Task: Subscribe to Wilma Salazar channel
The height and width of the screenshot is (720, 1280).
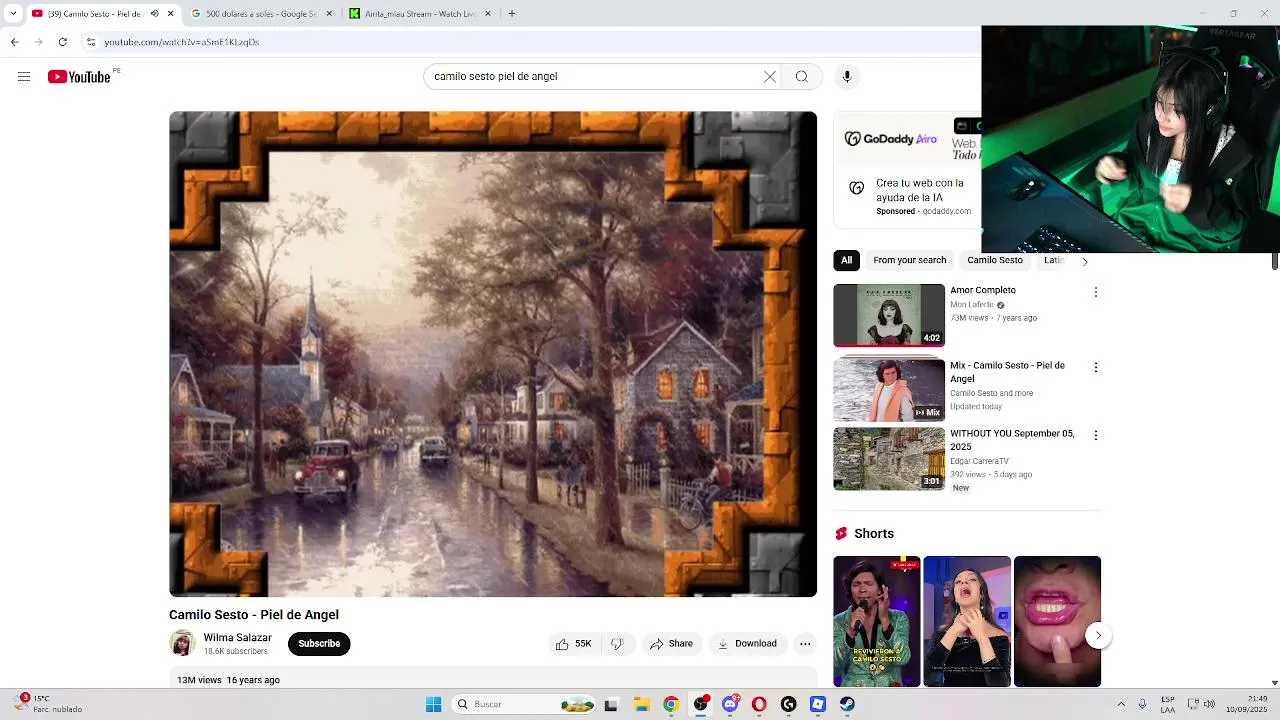Action: click(319, 644)
